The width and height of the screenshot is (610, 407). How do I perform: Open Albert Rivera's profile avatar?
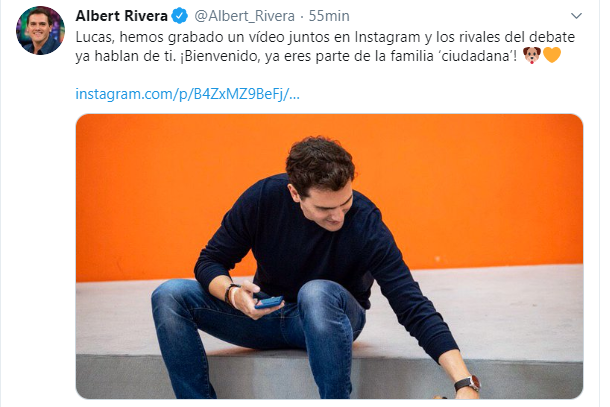pyautogui.click(x=40, y=30)
